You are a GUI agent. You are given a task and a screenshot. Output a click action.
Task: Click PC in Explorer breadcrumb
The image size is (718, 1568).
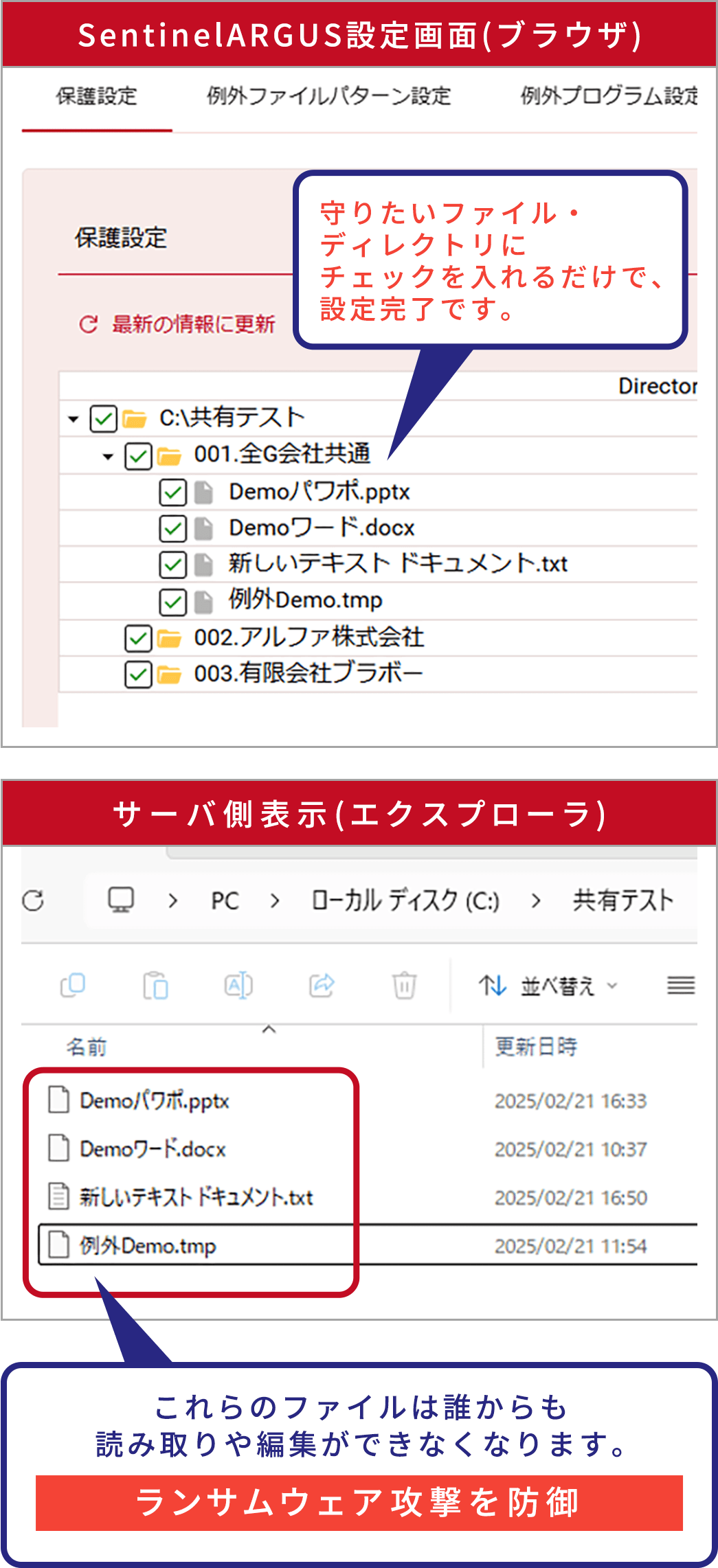click(x=225, y=900)
